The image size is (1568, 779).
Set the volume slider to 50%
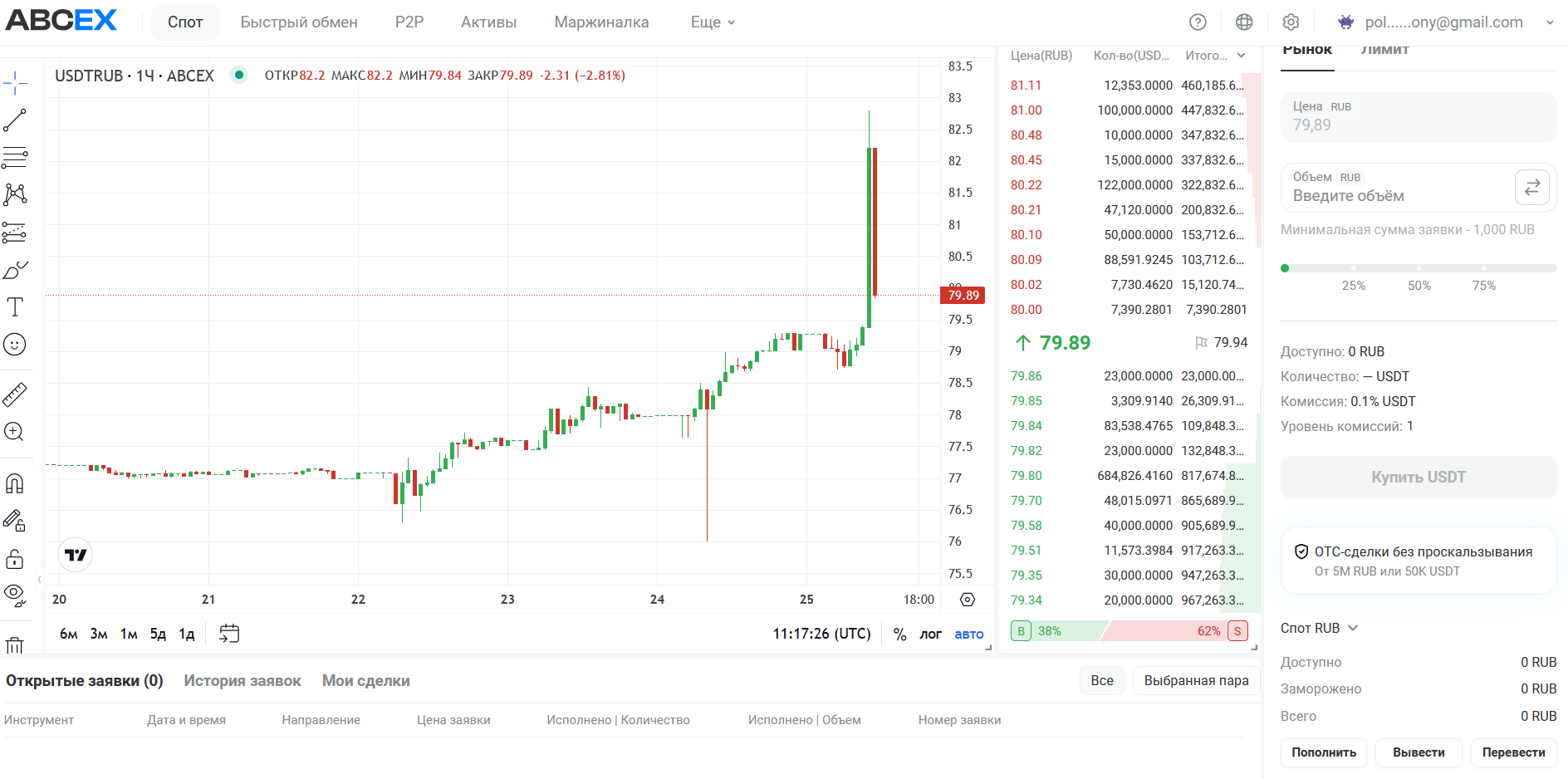click(1419, 268)
